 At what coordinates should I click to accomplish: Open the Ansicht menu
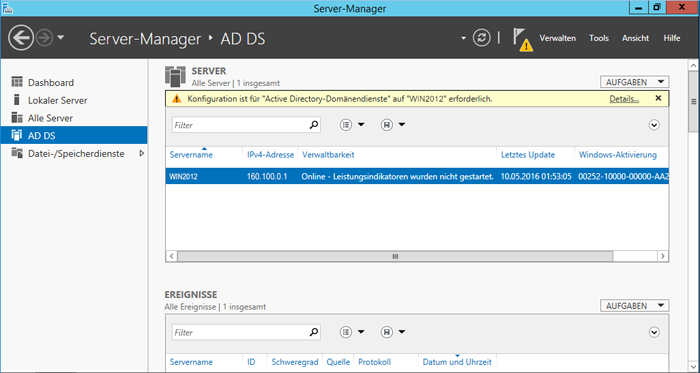[635, 38]
